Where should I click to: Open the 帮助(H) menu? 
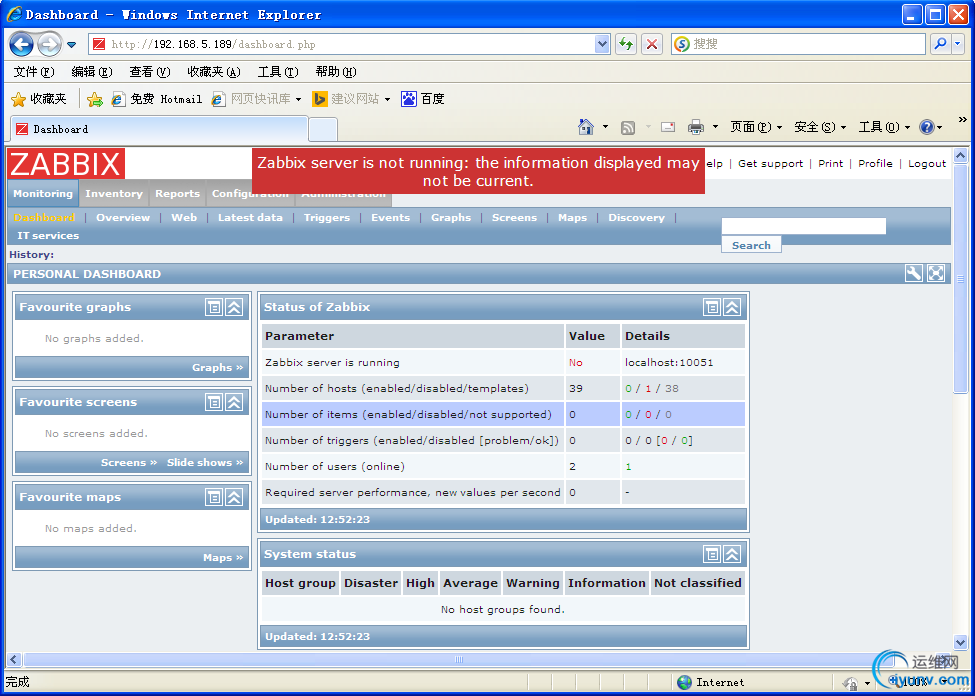point(336,72)
